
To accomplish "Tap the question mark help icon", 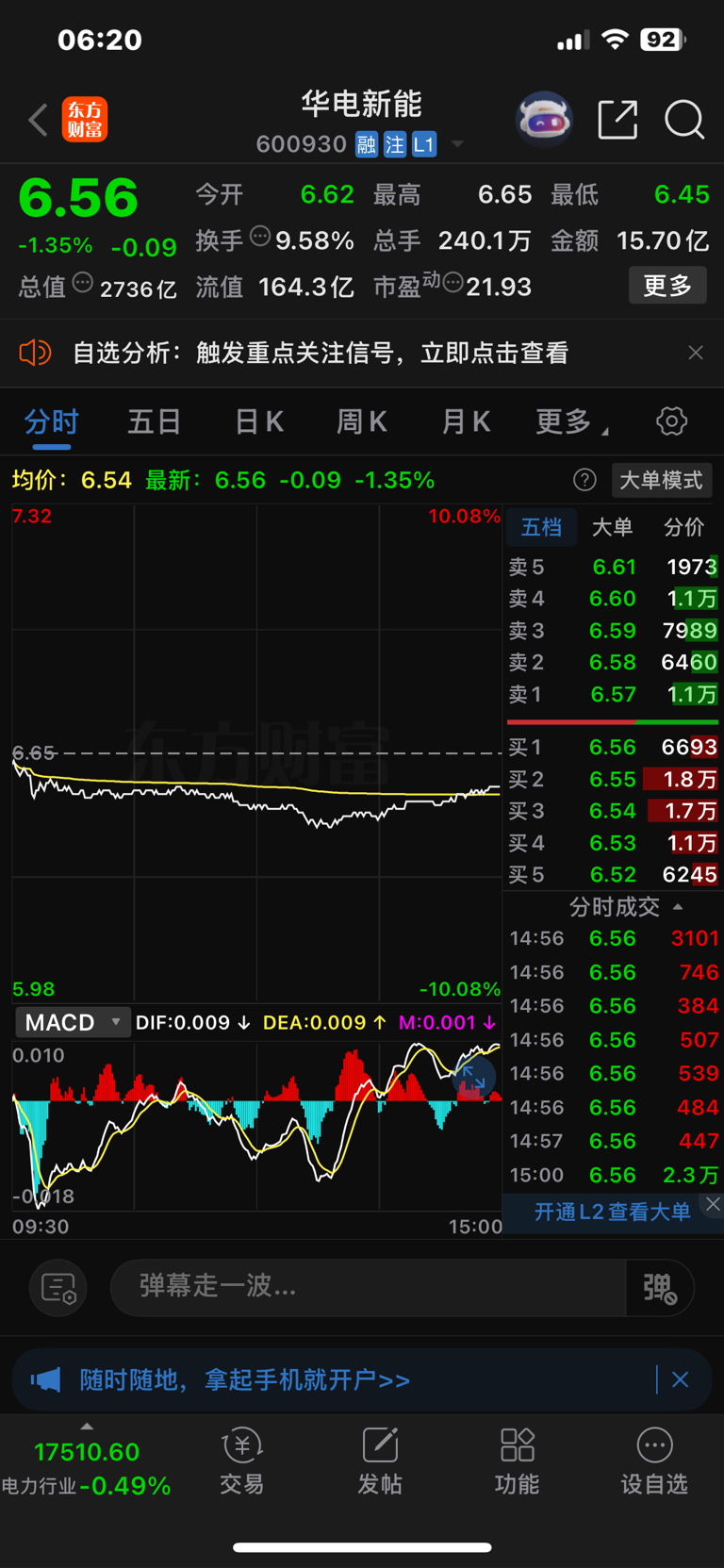I will pos(584,480).
